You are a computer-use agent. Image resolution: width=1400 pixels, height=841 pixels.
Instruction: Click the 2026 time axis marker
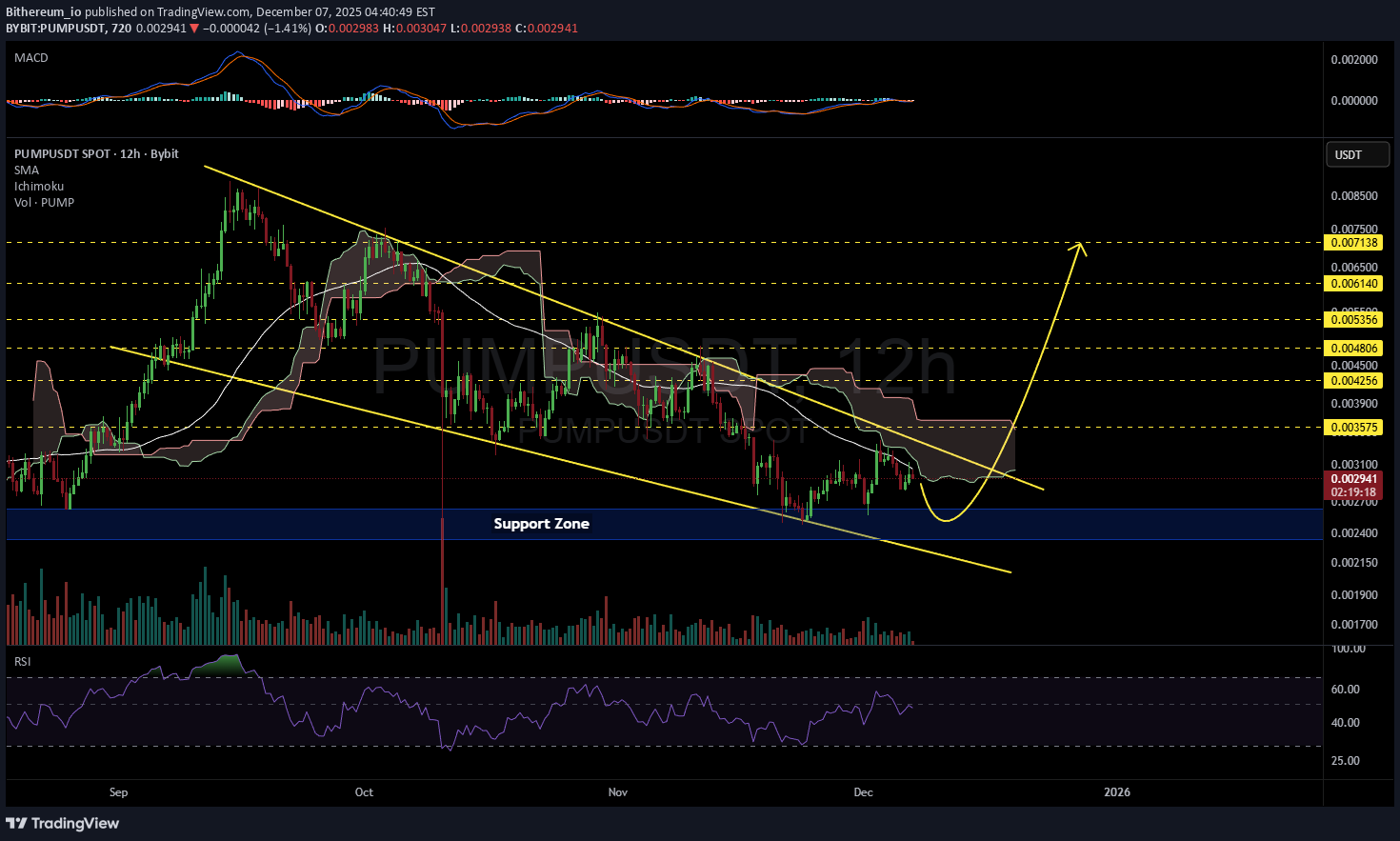(x=1116, y=792)
